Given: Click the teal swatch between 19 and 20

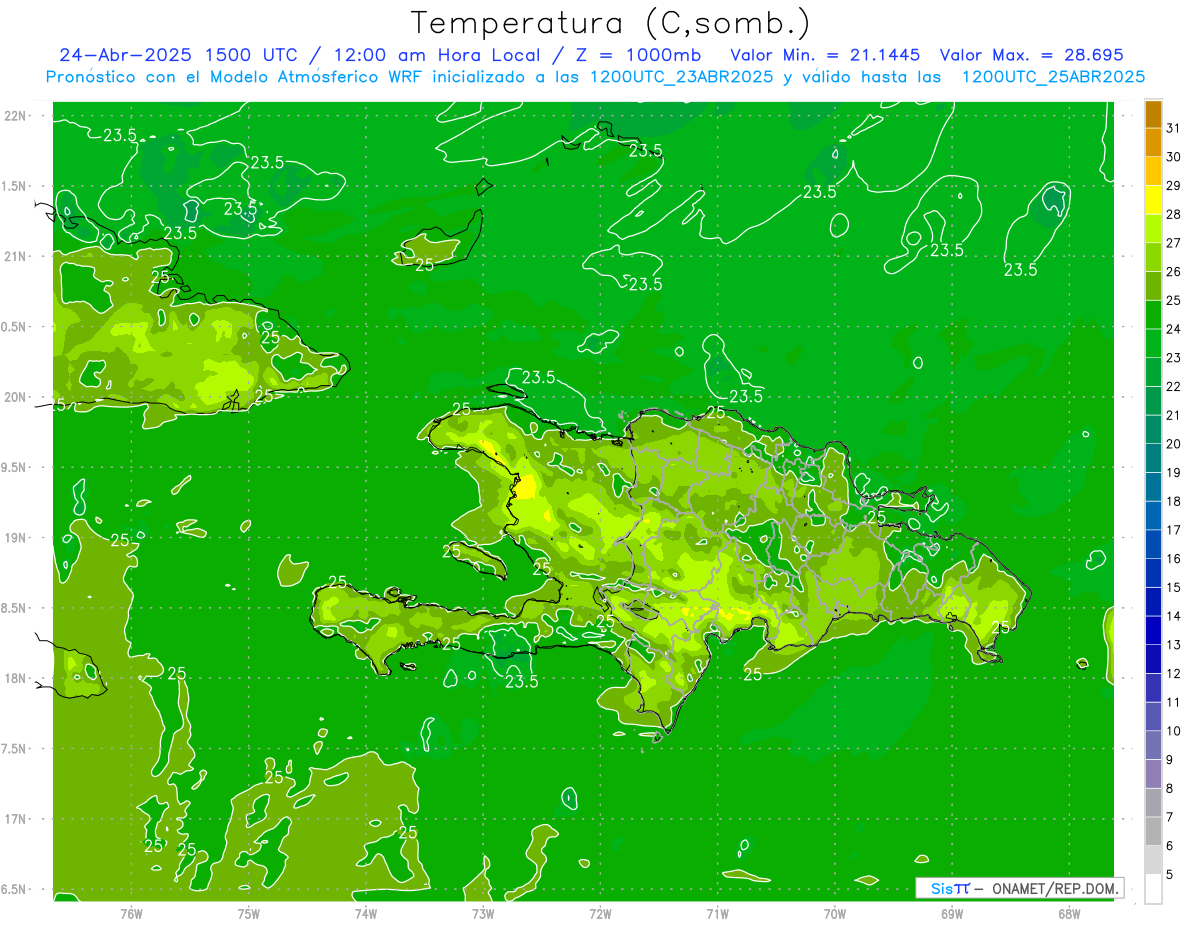Looking at the screenshot, I should click(1153, 459).
